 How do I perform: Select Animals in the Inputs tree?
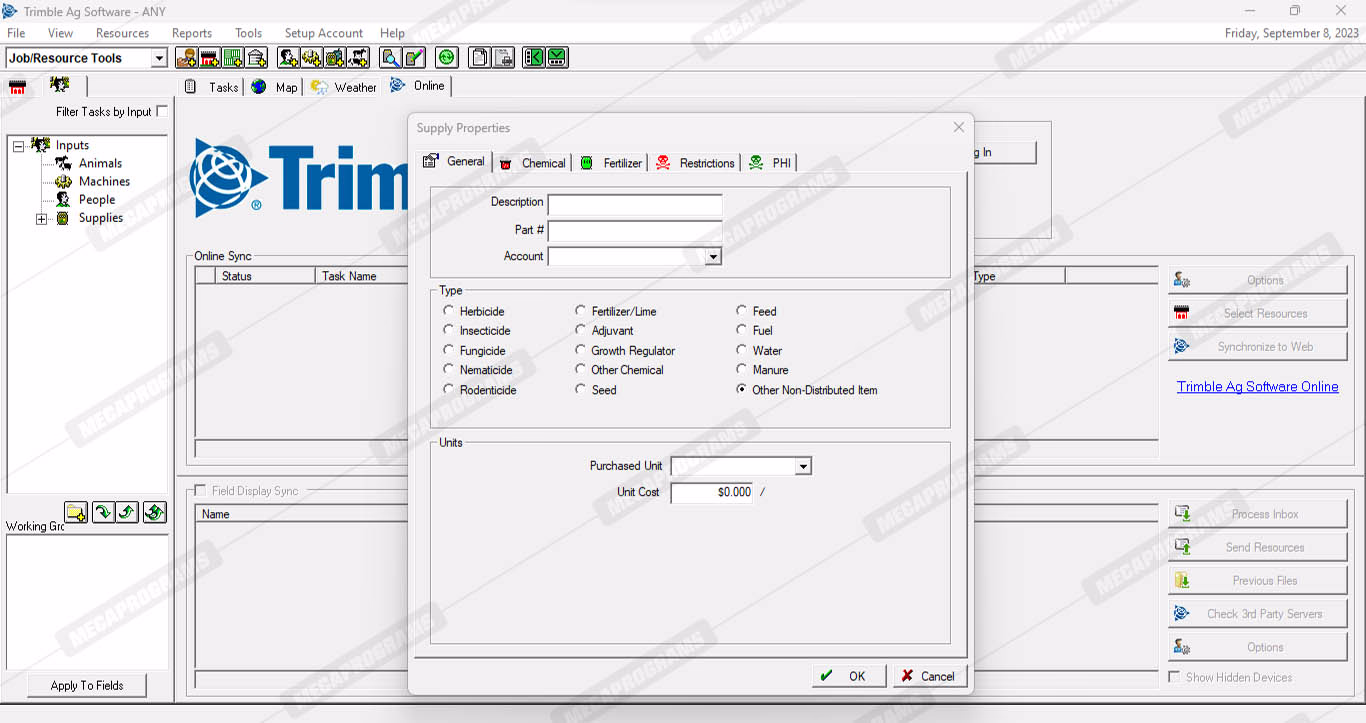click(x=101, y=163)
